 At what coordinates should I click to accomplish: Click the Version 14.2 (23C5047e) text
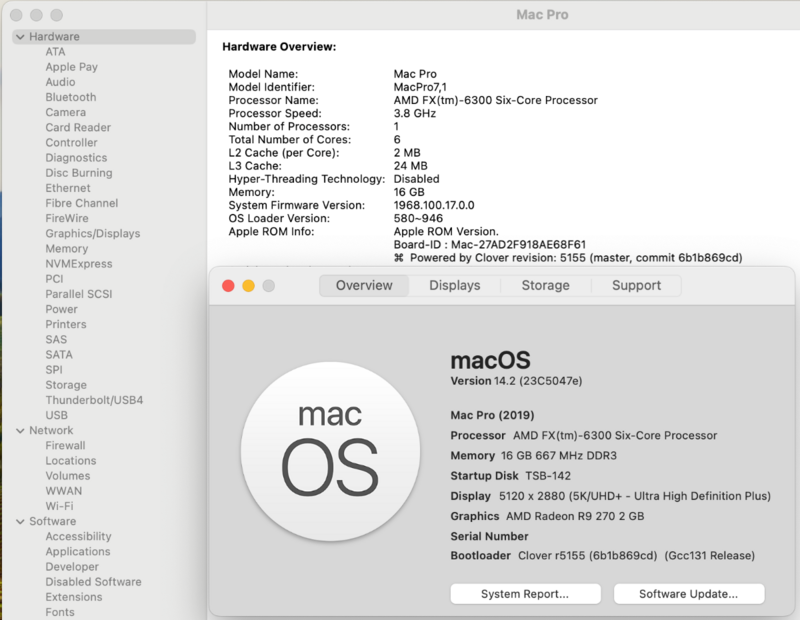pyautogui.click(x=516, y=381)
